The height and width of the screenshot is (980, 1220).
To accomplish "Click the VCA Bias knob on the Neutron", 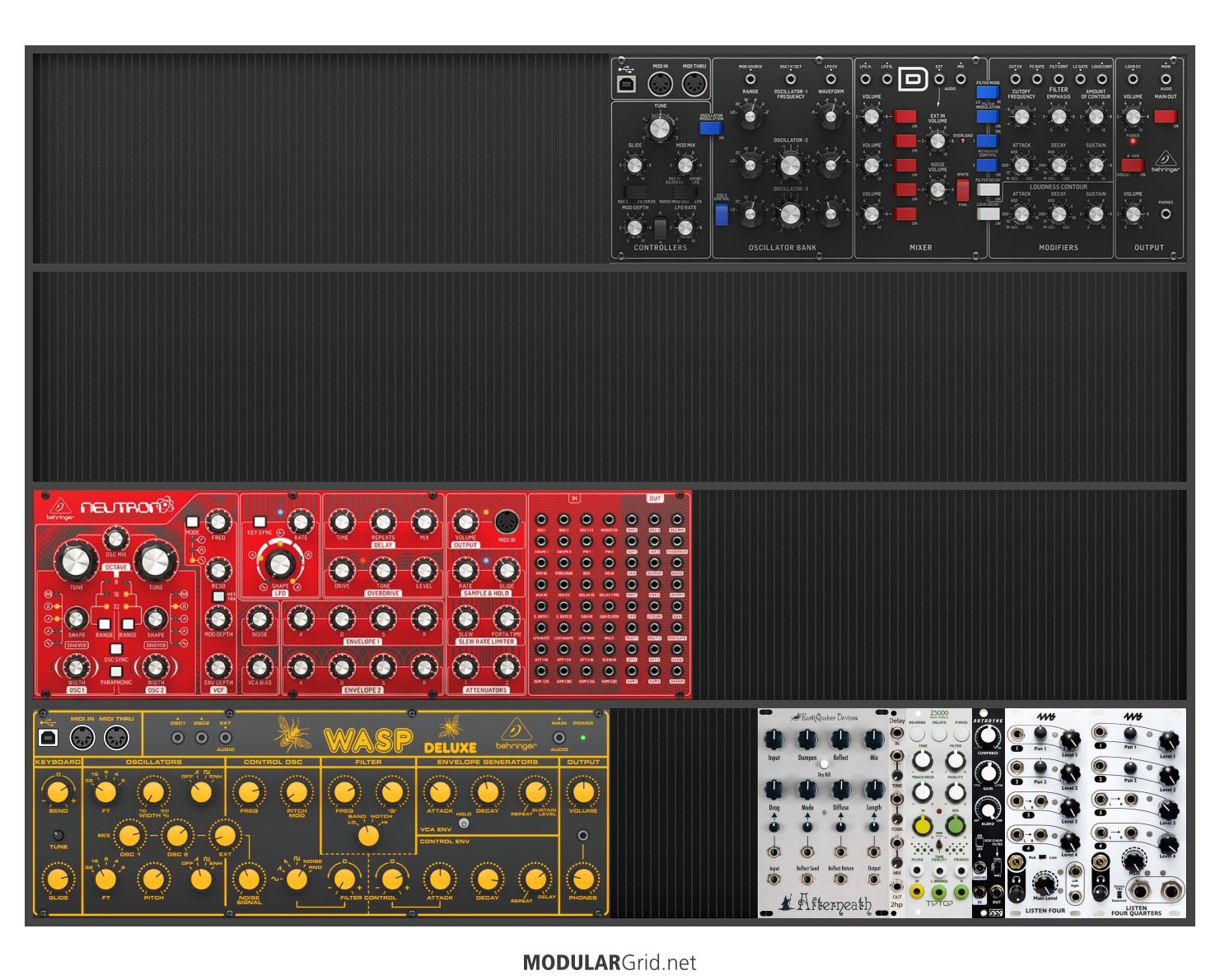I will point(259,665).
